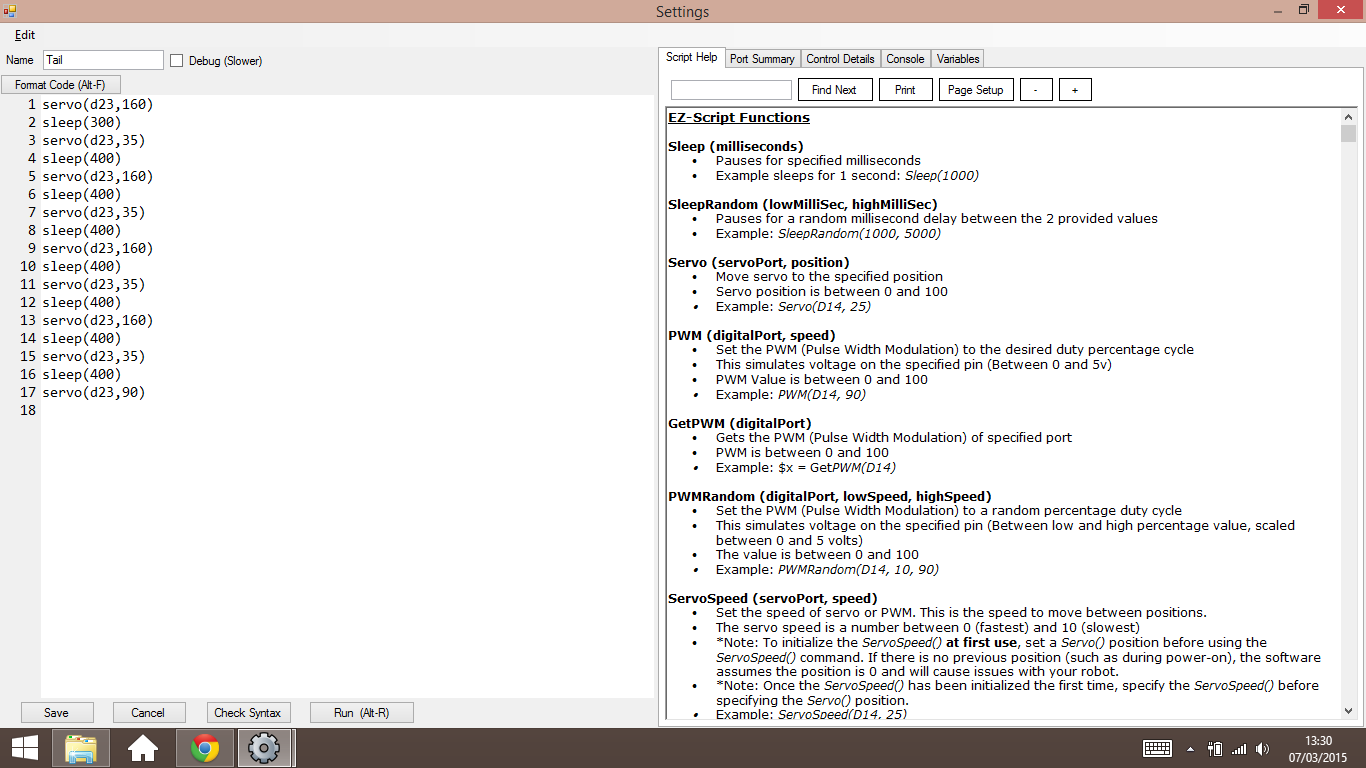1366x768 pixels.
Task: Open the Edit menu
Action: click(x=23, y=35)
